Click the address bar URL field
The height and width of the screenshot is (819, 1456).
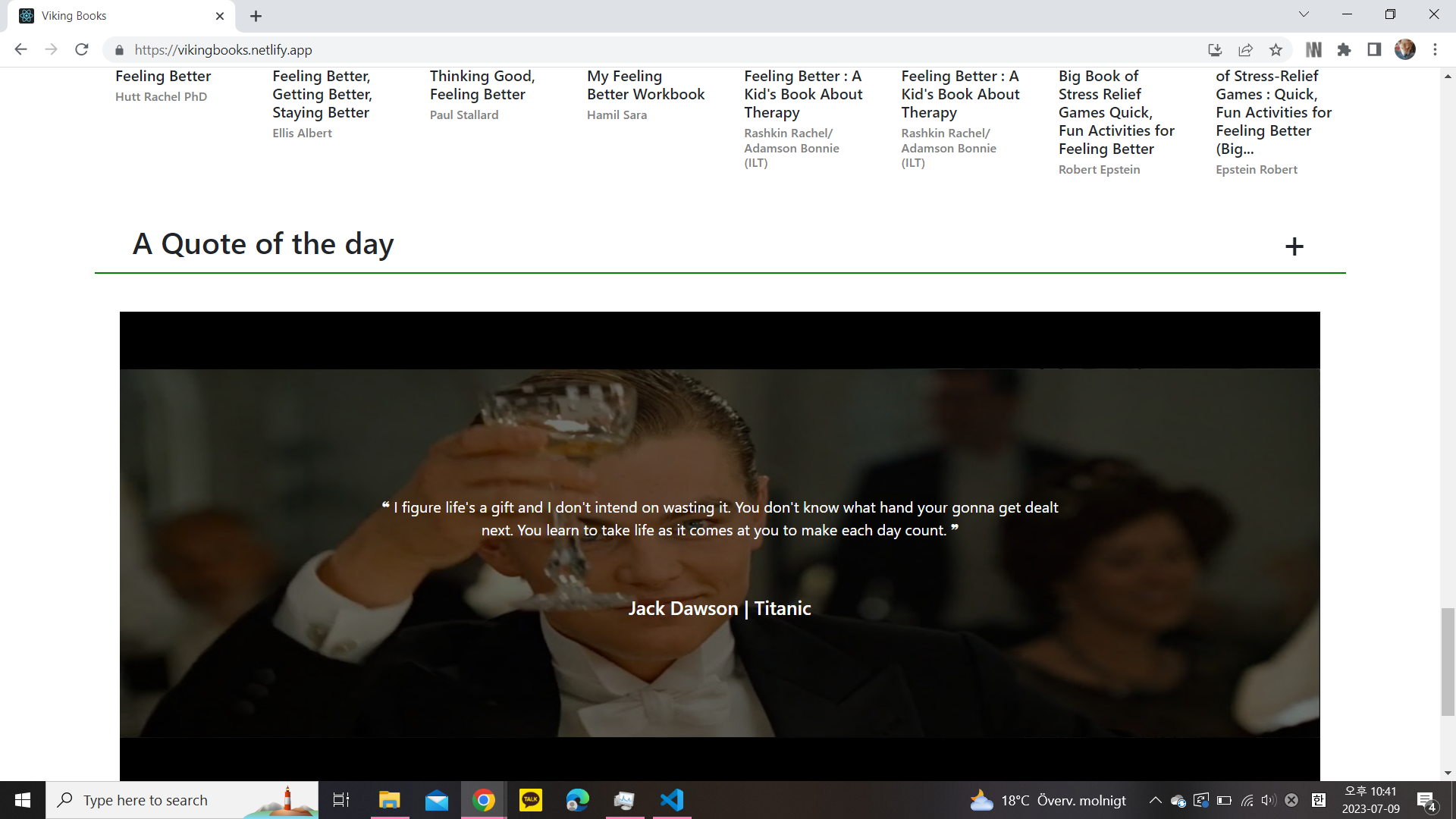click(531, 50)
